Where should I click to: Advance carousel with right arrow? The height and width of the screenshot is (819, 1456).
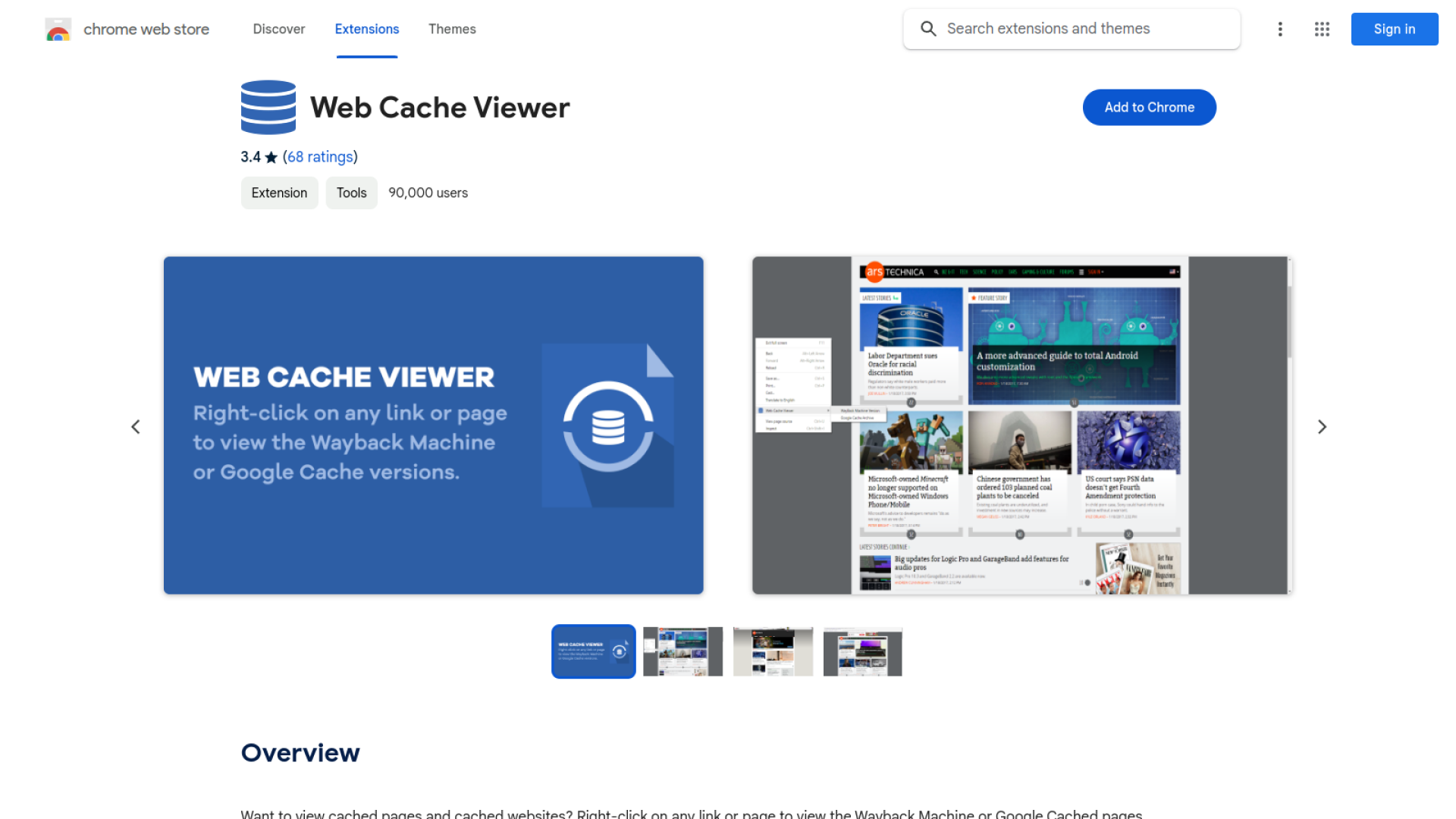[1322, 426]
